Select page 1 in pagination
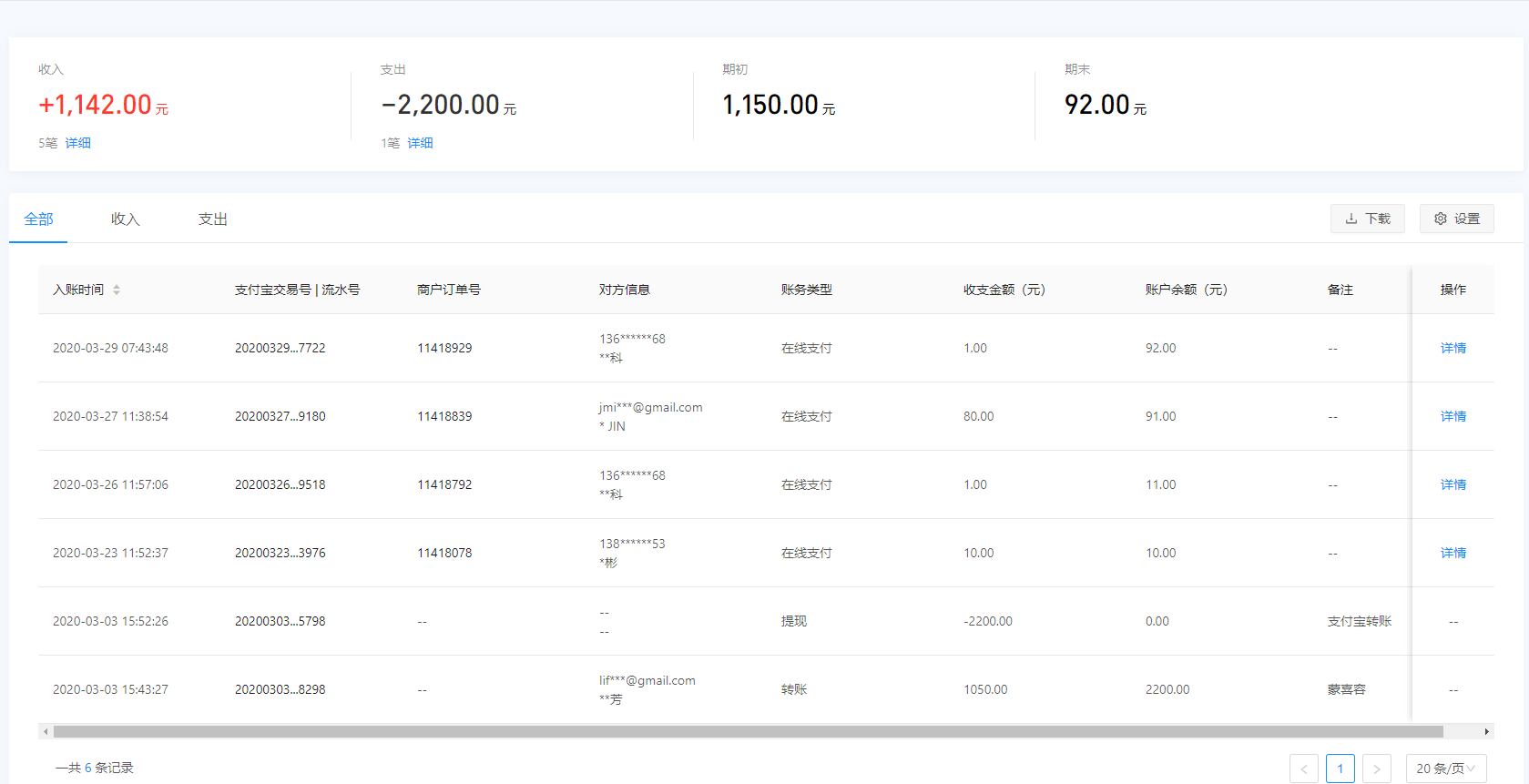 (1340, 769)
